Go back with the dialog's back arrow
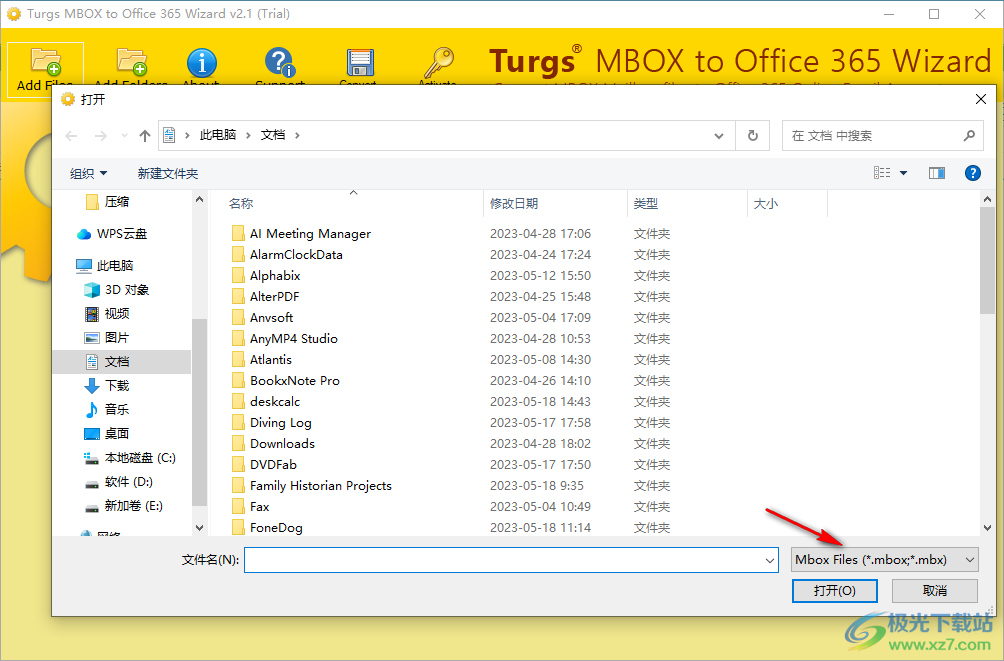 pos(72,136)
